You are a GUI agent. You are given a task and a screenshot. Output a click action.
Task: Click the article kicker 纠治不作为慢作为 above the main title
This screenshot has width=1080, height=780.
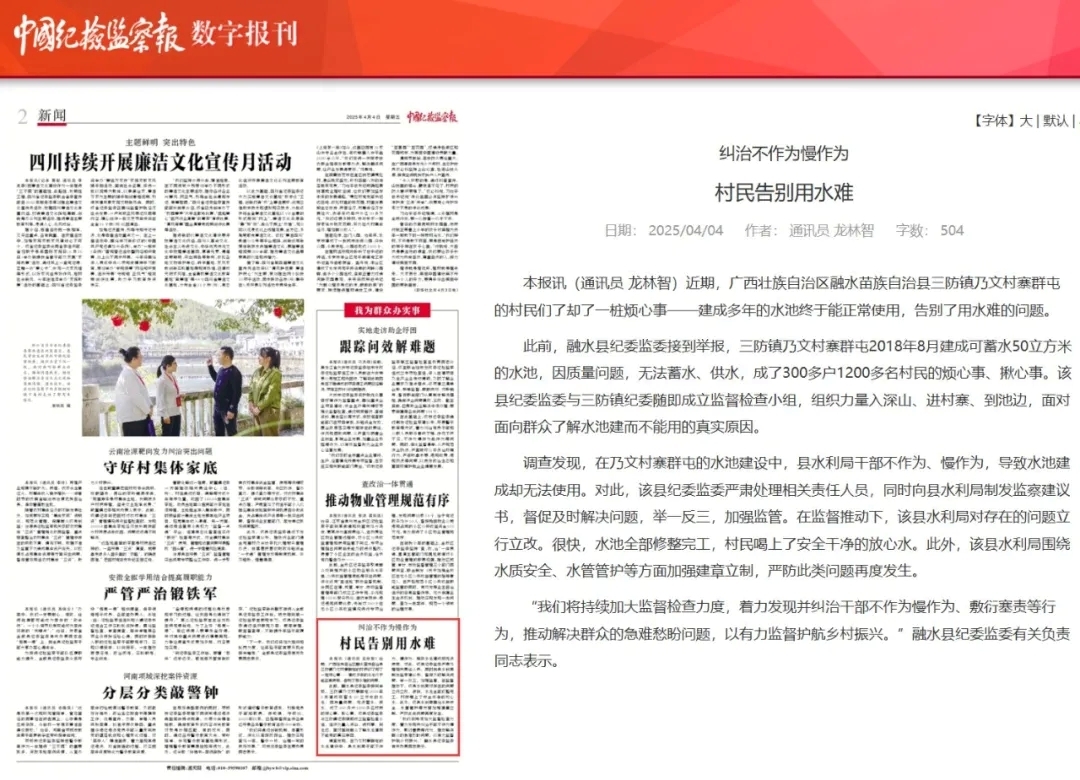point(784,153)
